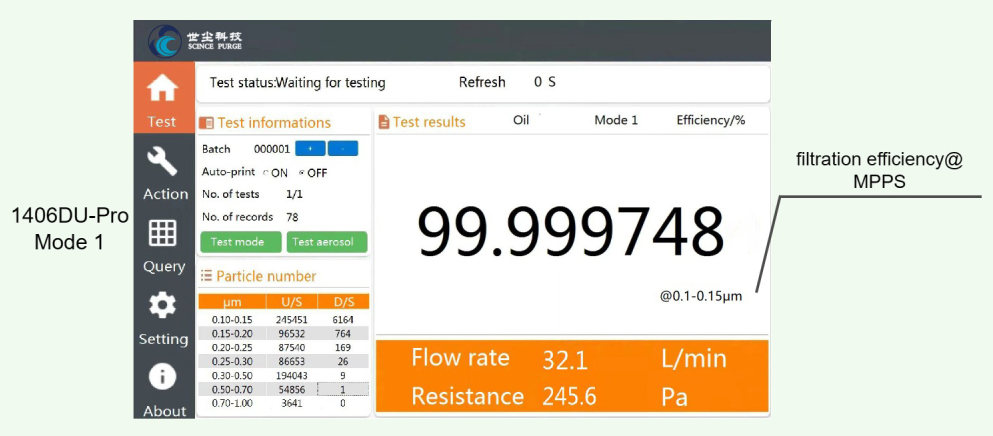Open the Setting gear icon
The height and width of the screenshot is (436, 993).
click(x=162, y=306)
